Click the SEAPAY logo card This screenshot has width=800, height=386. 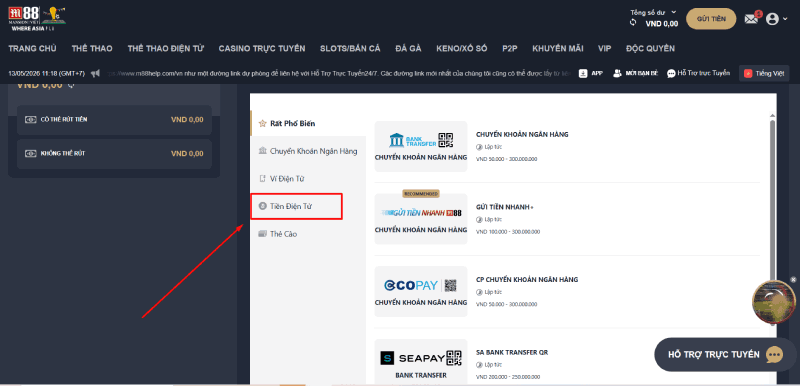(x=421, y=361)
